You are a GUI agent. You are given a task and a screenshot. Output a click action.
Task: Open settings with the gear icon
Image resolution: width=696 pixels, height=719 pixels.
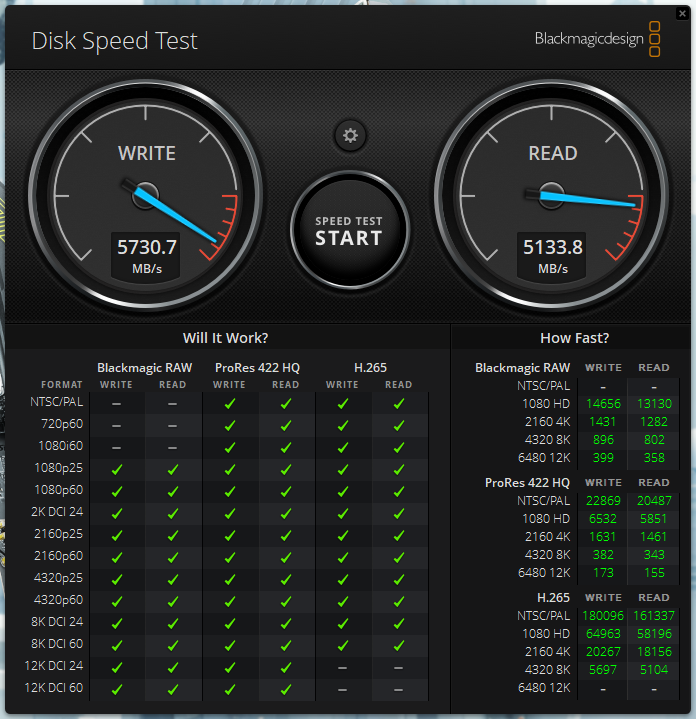350,136
